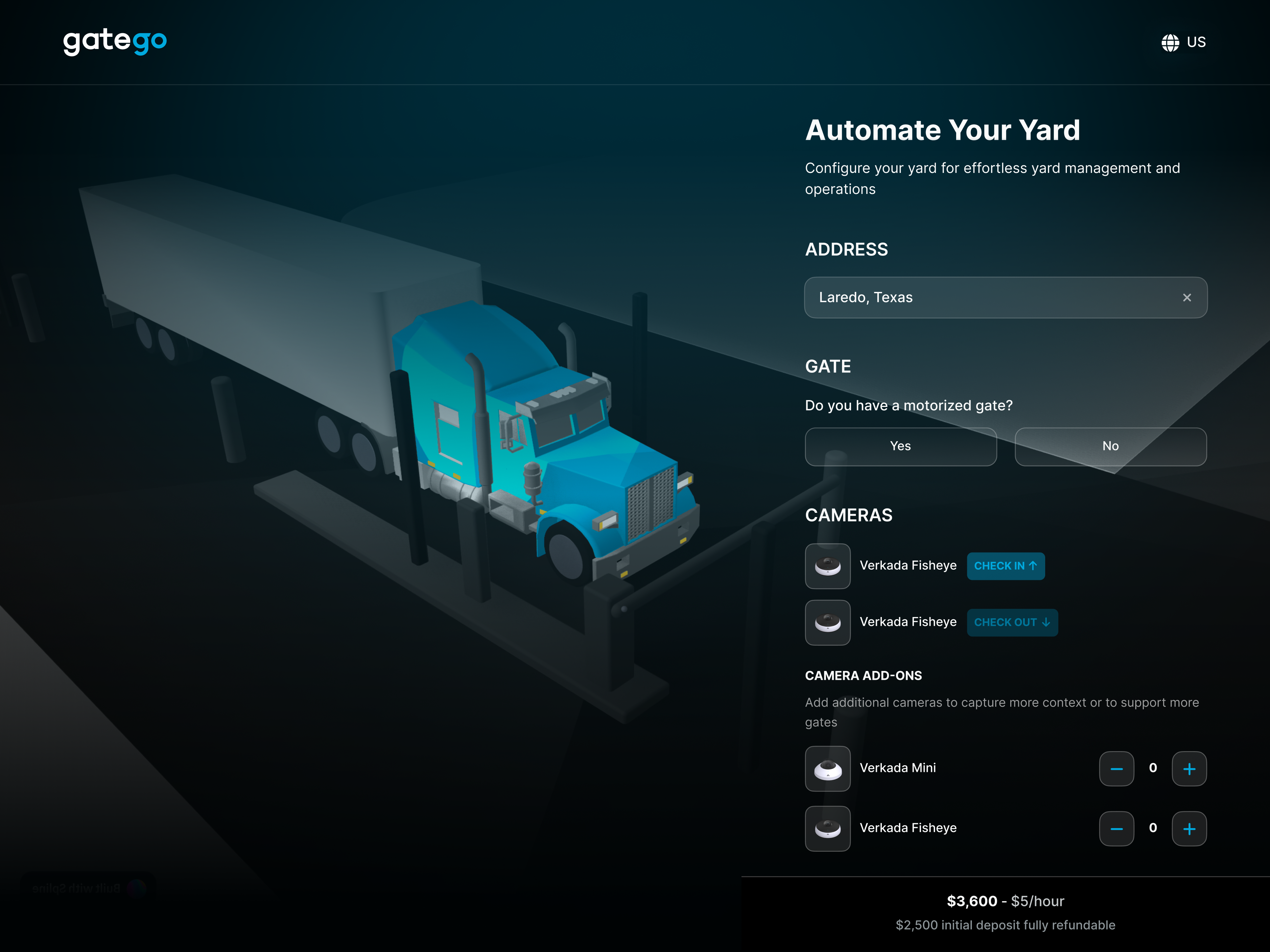Click the gatego logo

pyautogui.click(x=115, y=42)
